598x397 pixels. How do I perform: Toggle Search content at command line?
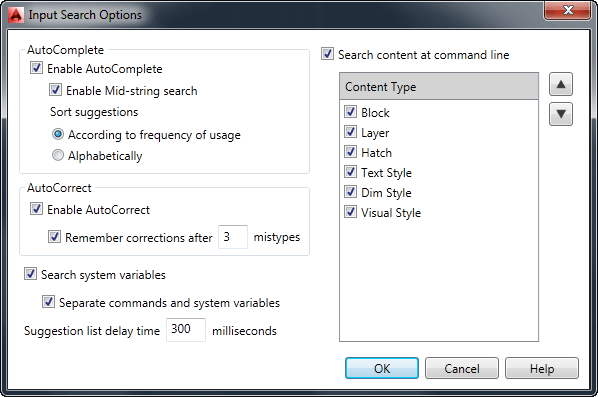(327, 54)
